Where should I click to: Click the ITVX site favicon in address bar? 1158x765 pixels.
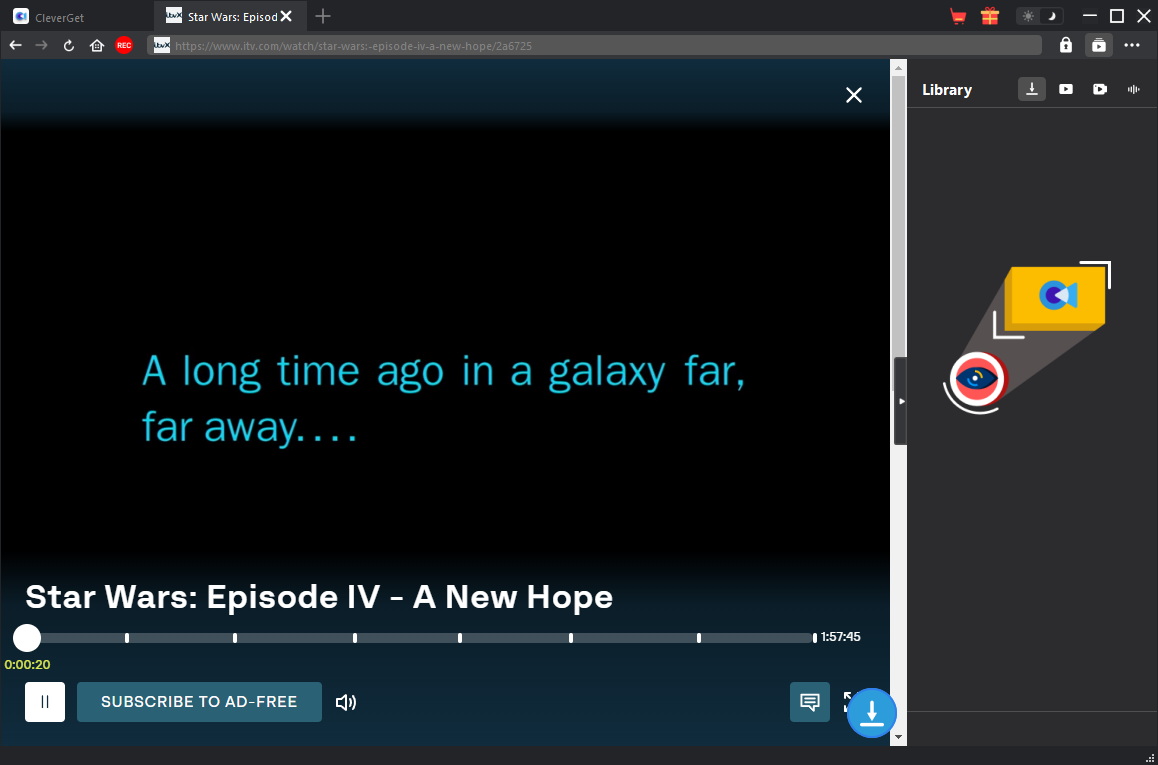[x=162, y=46]
